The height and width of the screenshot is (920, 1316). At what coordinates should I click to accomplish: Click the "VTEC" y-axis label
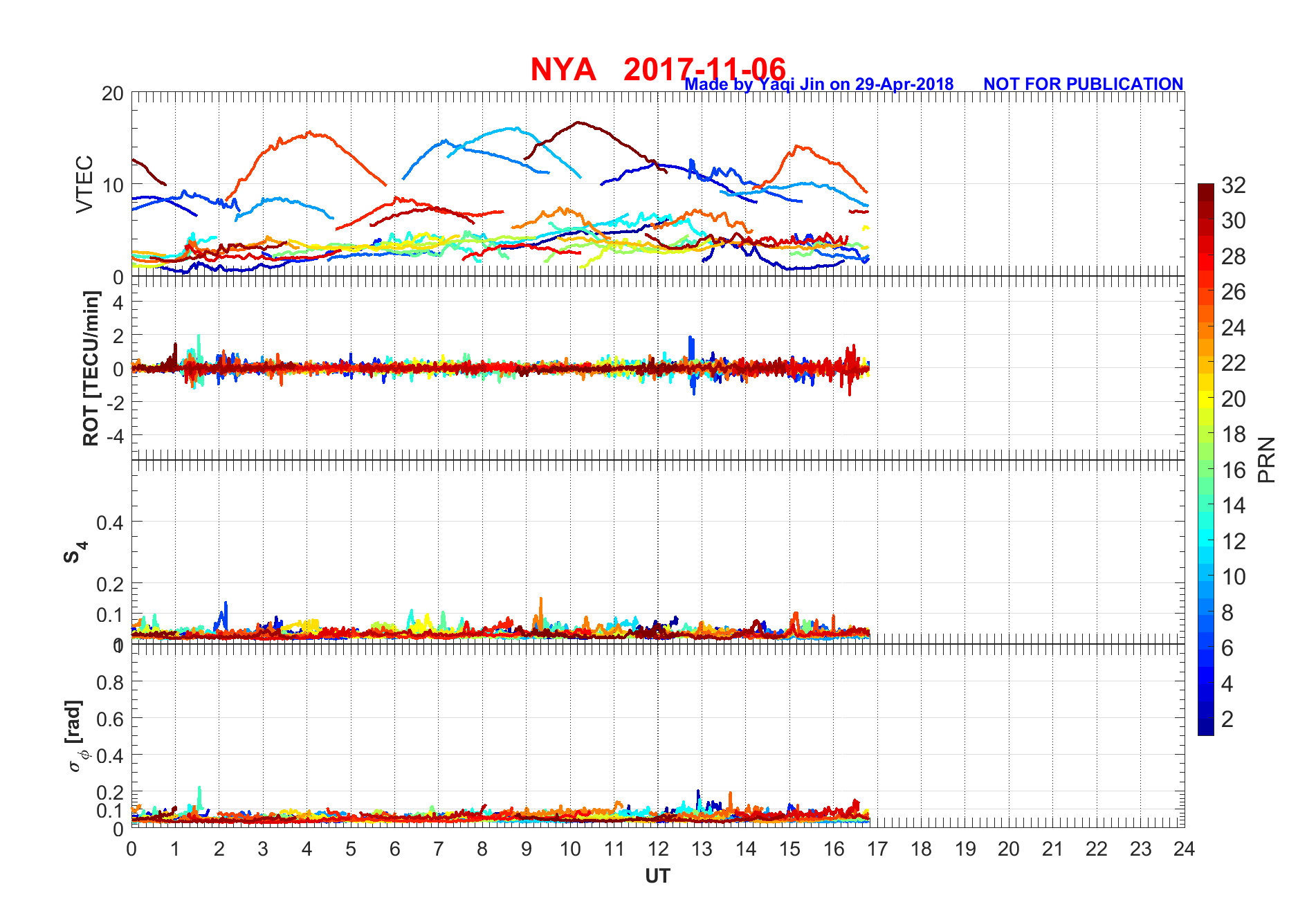click(84, 185)
